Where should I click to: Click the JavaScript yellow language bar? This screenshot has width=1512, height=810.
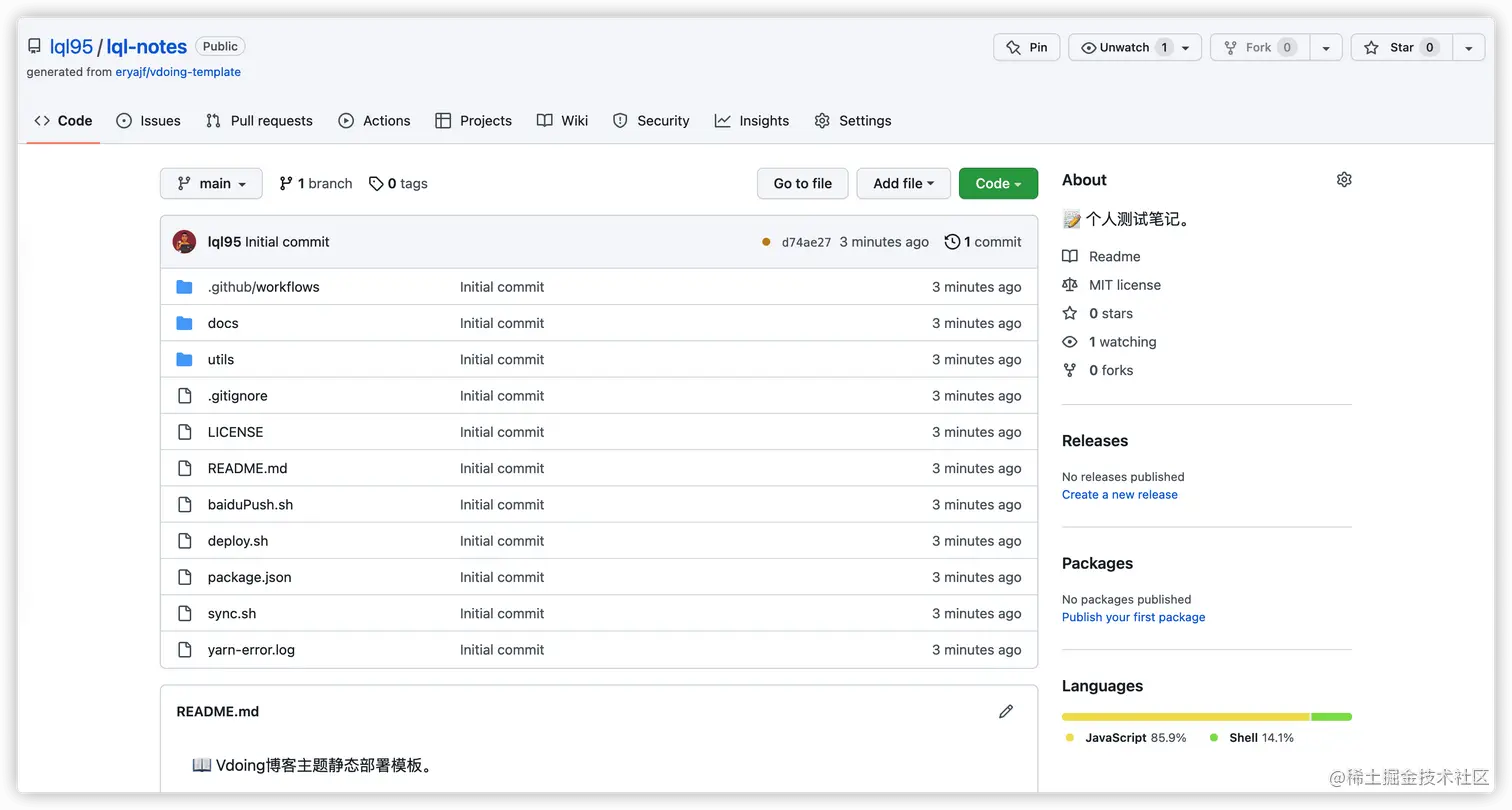(x=1185, y=717)
